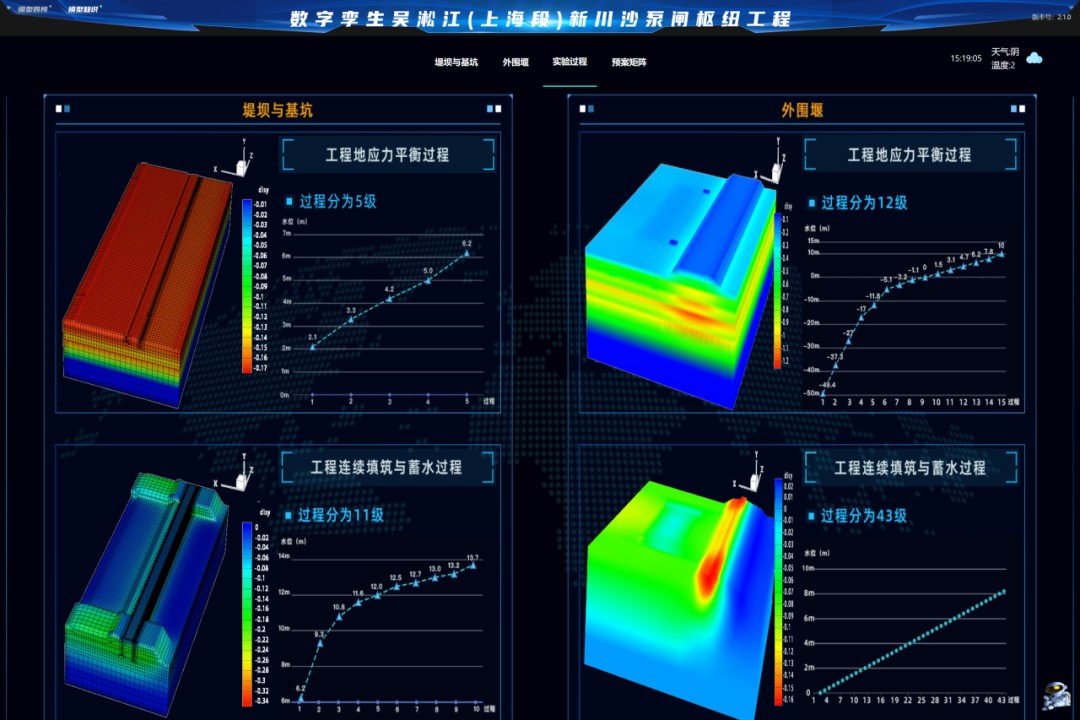Click the 13.7 point on 11-level chart
This screenshot has height=720, width=1080.
pos(473,565)
